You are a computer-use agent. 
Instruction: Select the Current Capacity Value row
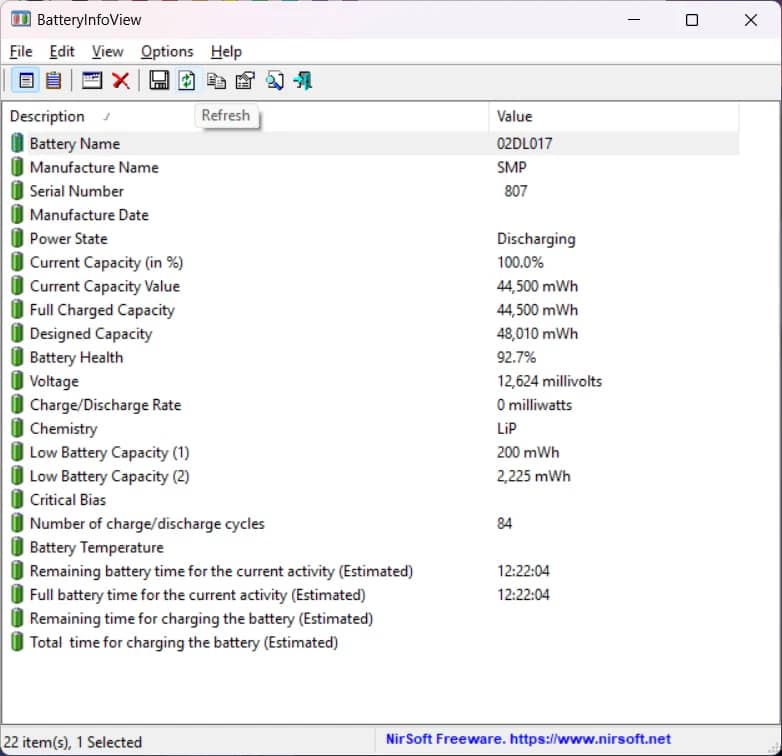pos(372,286)
